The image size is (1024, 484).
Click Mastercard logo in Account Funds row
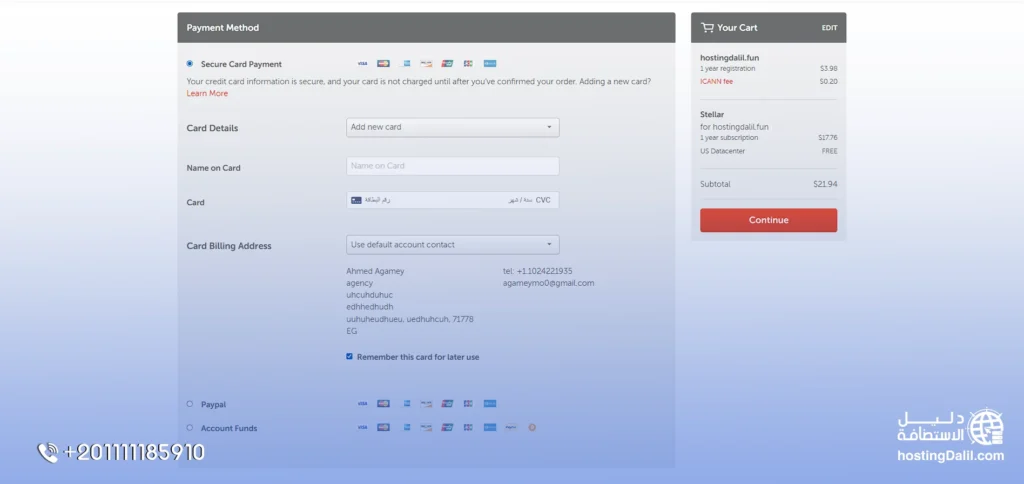pyautogui.click(x=383, y=427)
